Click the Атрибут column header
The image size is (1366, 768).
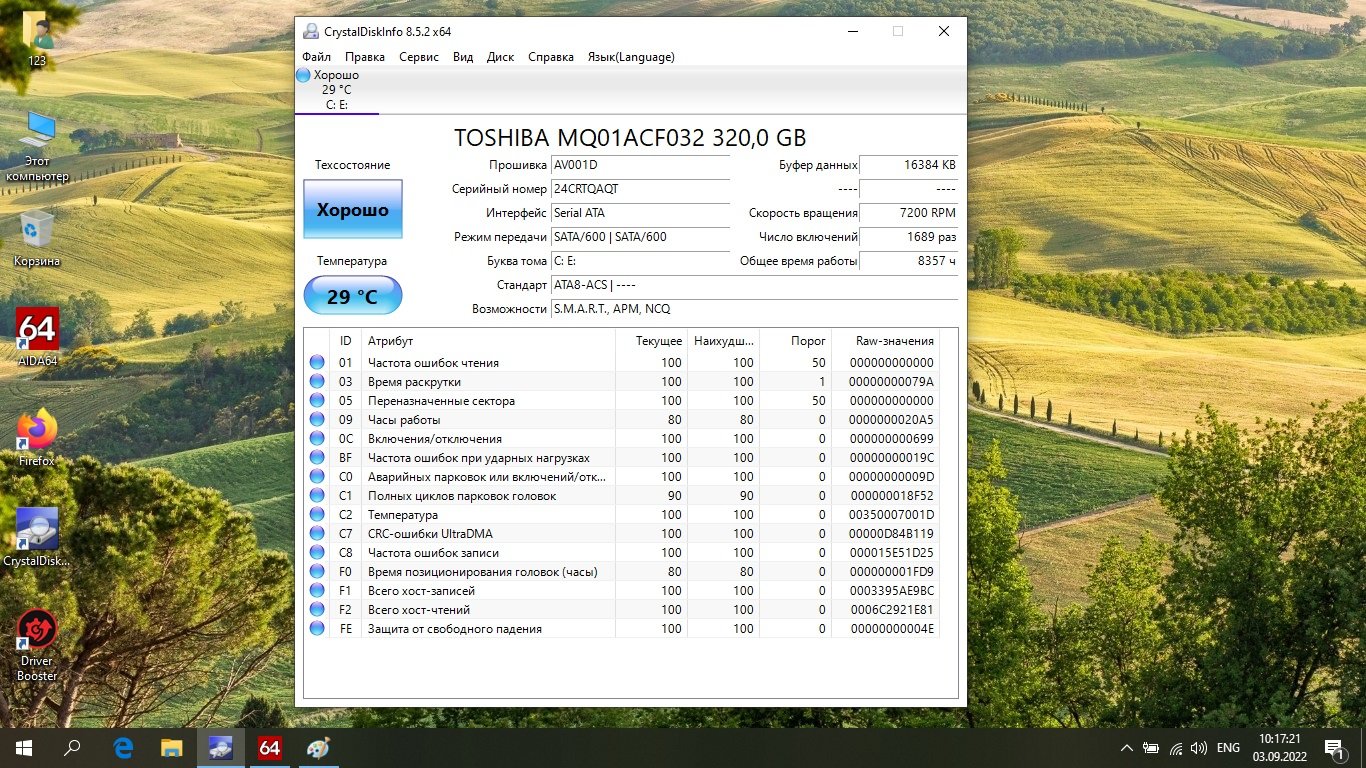click(x=488, y=341)
